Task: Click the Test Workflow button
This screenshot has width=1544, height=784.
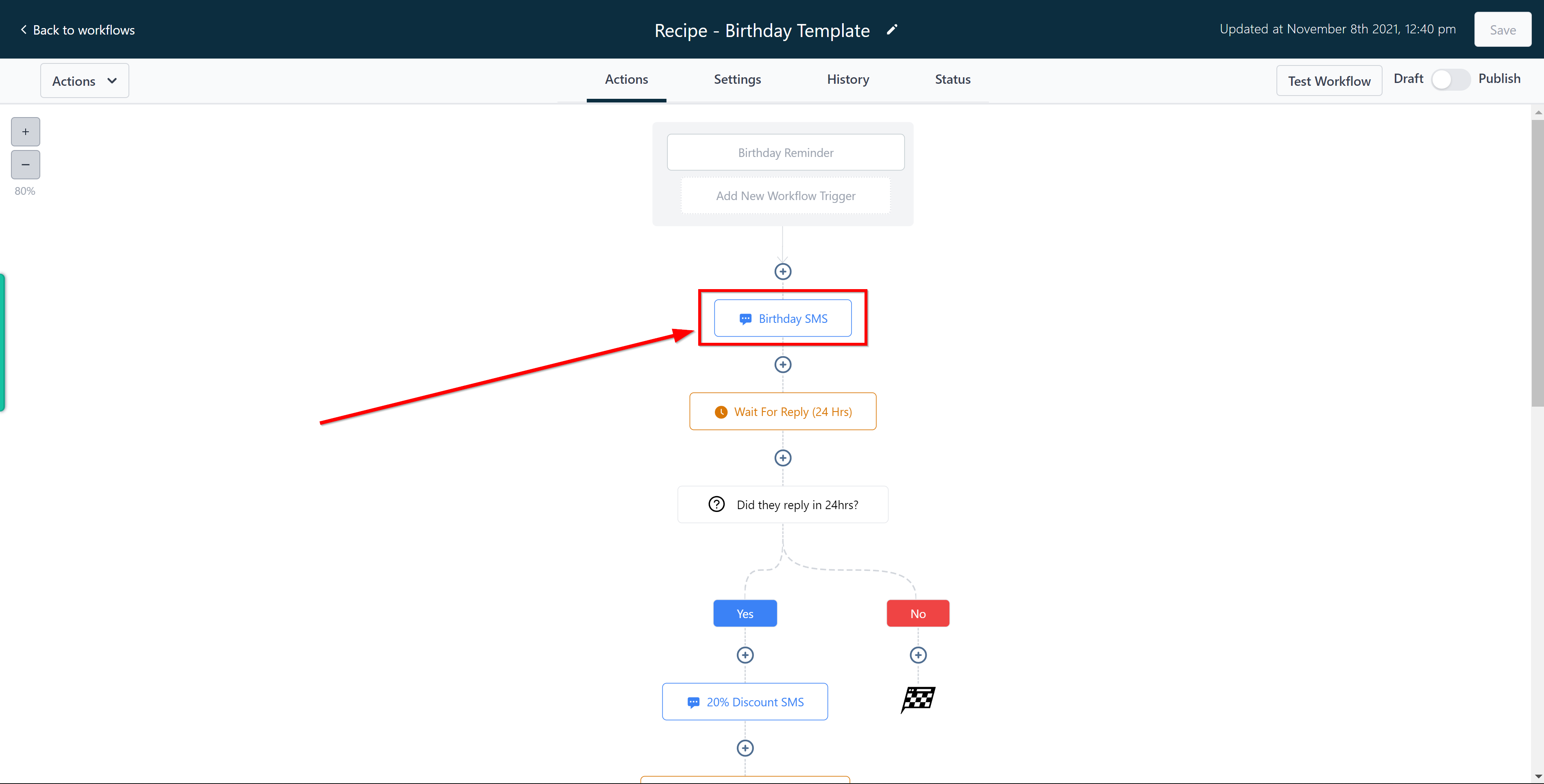Action: click(x=1329, y=81)
